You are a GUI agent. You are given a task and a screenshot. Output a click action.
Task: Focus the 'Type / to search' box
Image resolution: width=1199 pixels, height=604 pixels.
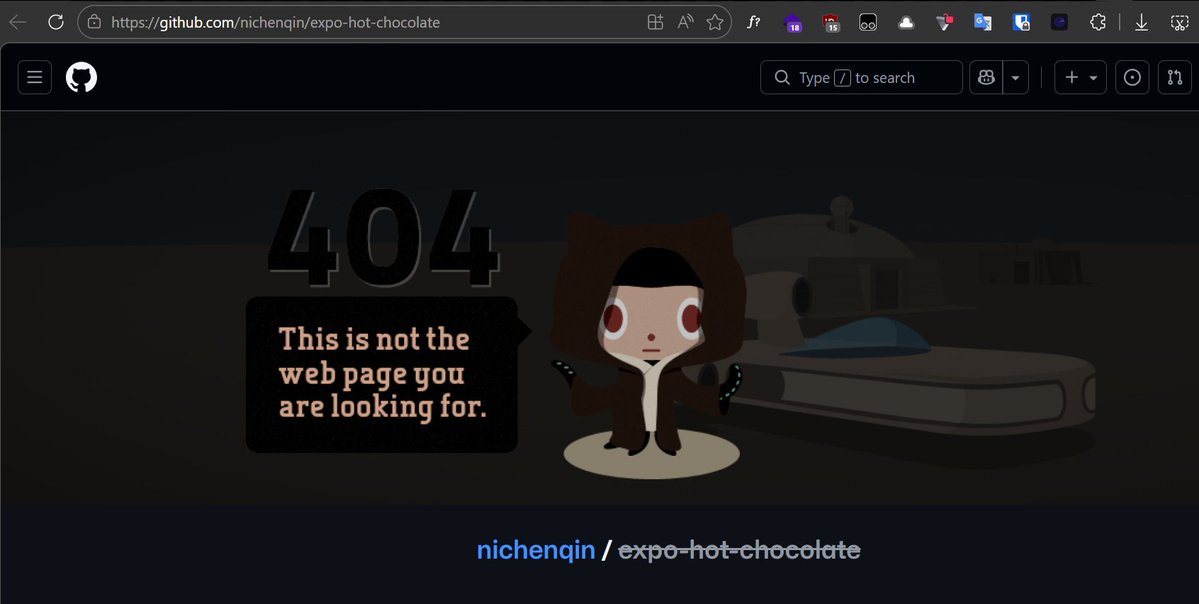[861, 77]
